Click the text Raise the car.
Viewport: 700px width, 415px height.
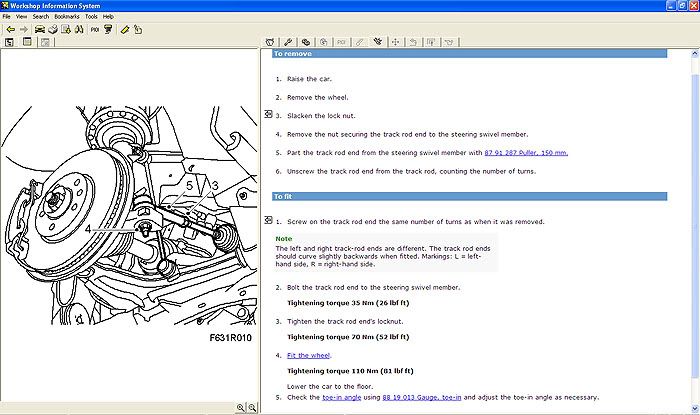(x=309, y=79)
